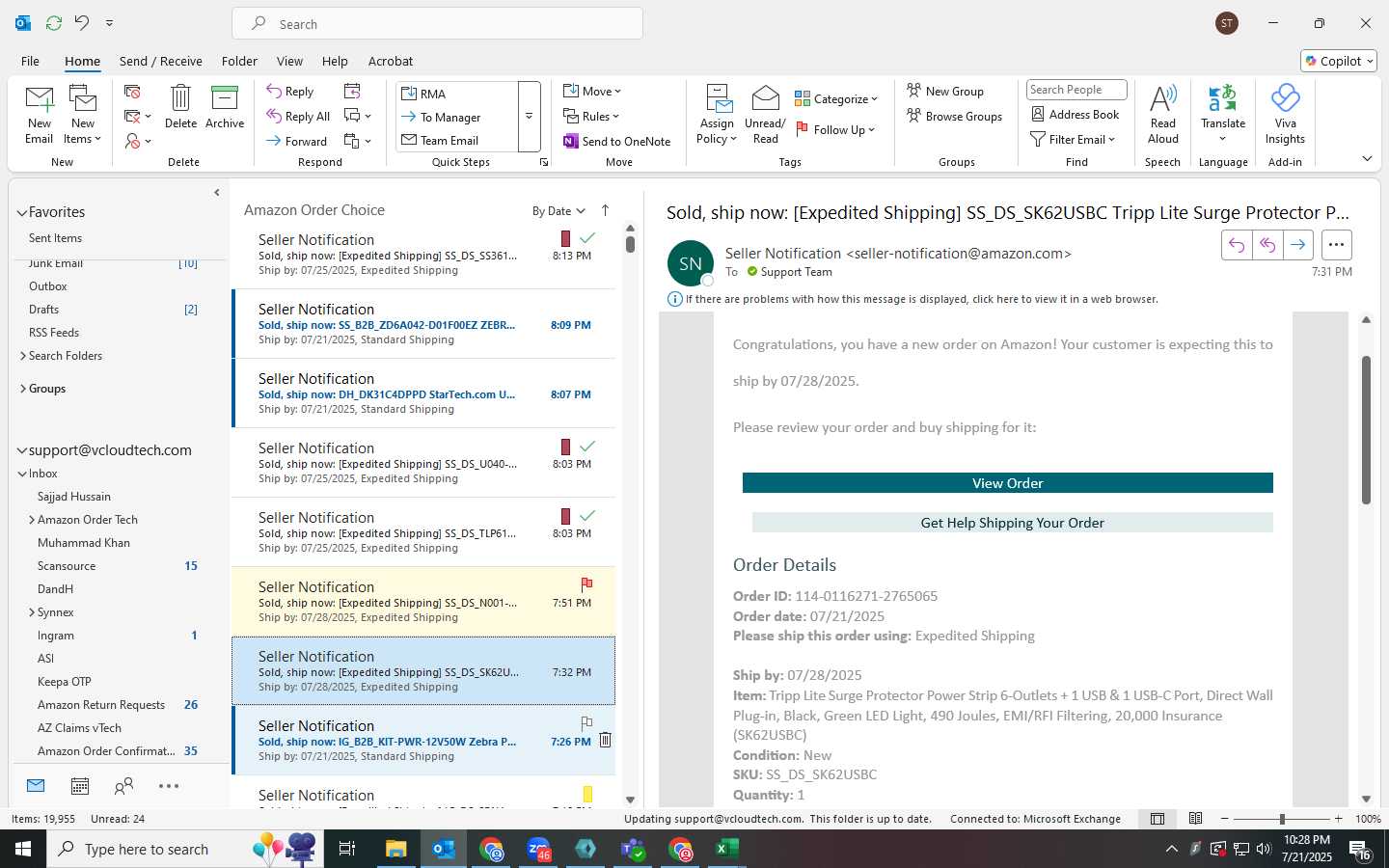Start Read Aloud

[x=1162, y=115]
